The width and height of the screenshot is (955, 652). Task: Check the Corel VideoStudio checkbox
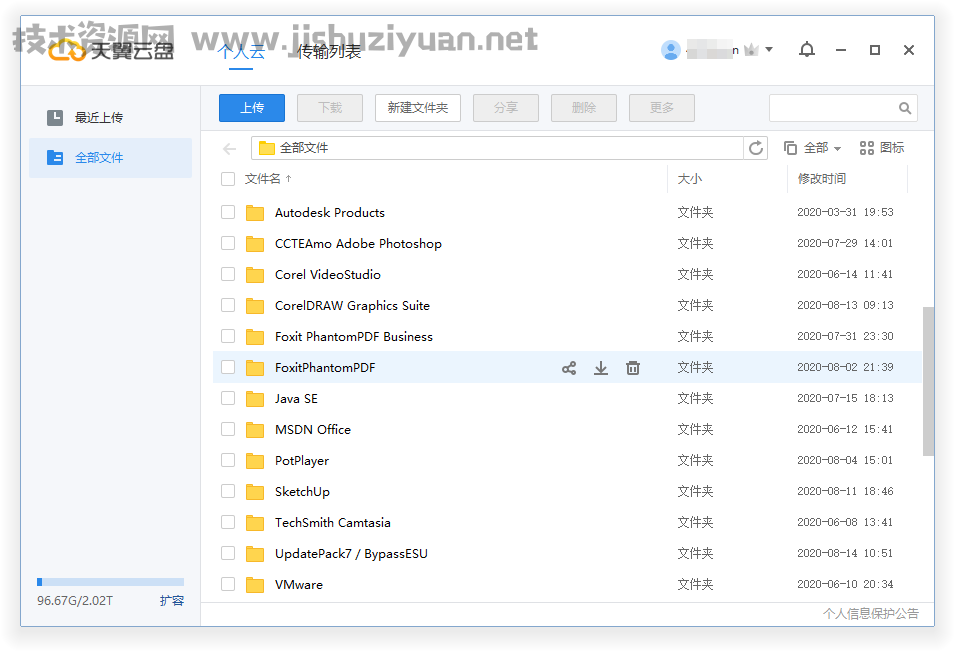click(x=228, y=274)
